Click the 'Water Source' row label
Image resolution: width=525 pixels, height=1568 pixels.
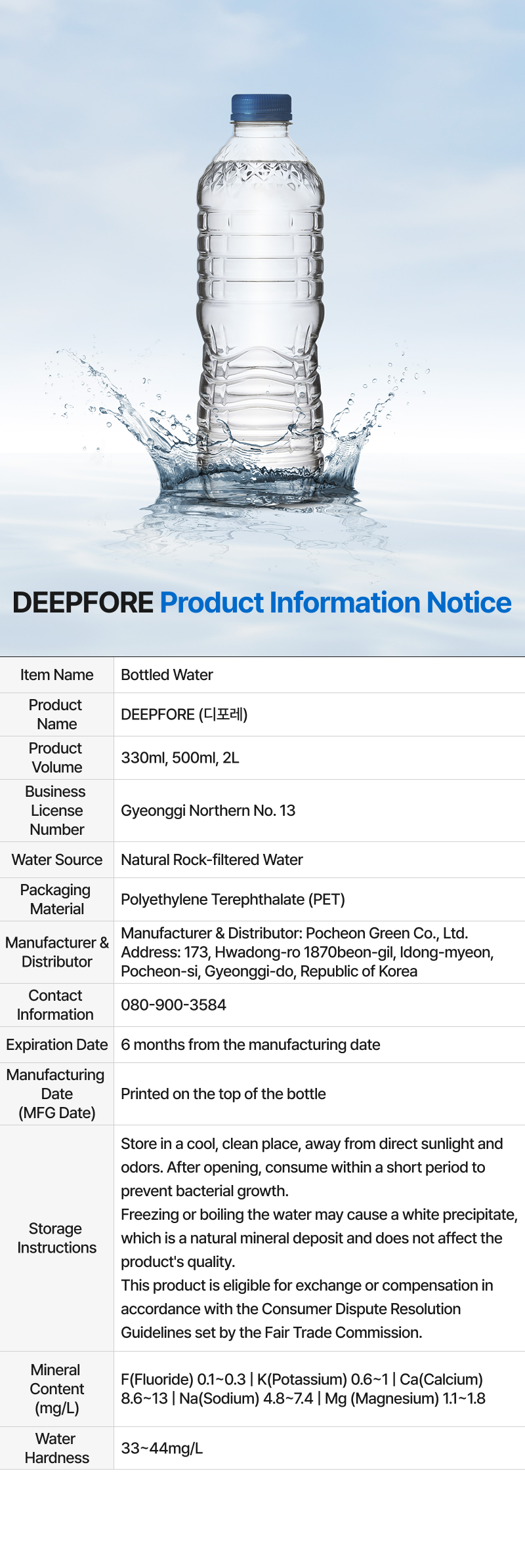pos(56,860)
